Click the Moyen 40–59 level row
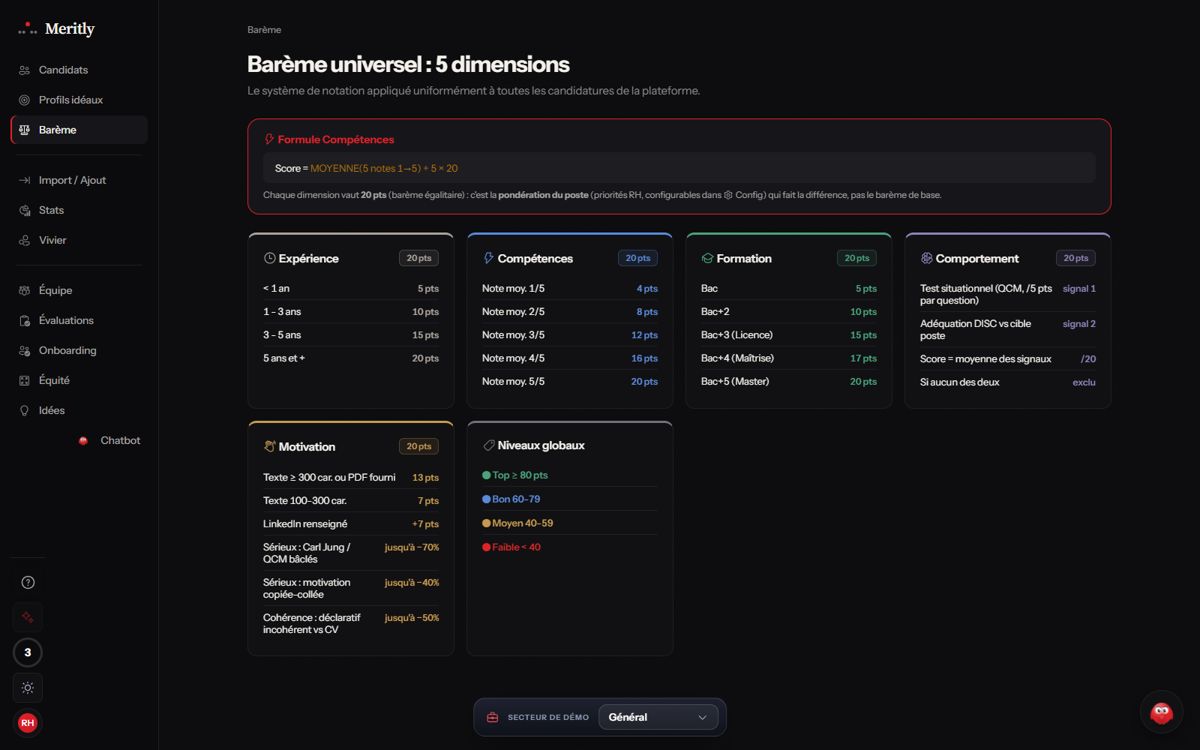1200x750 pixels. [570, 523]
